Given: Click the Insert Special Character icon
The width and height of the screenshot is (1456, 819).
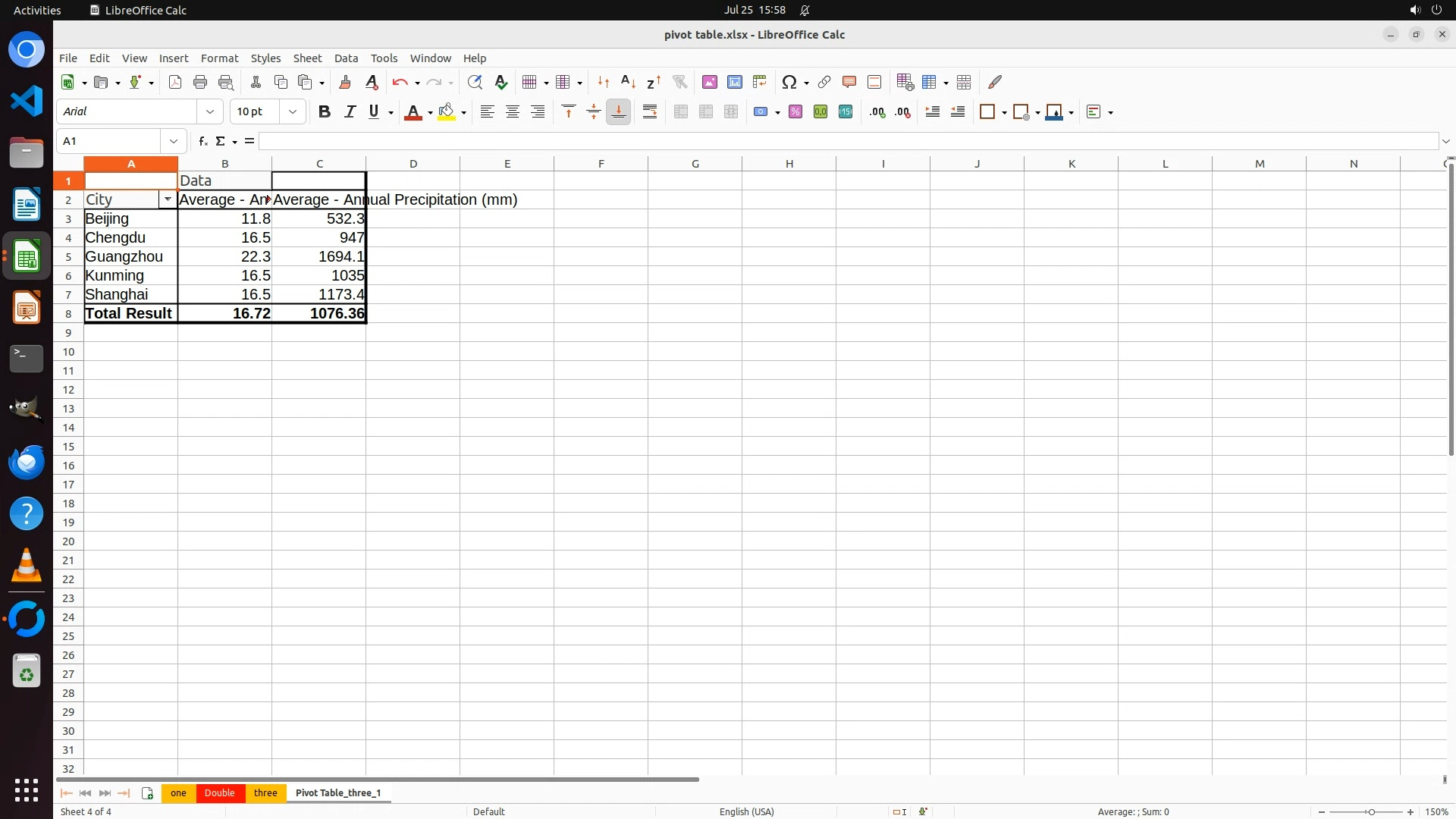Looking at the screenshot, I should point(789,82).
